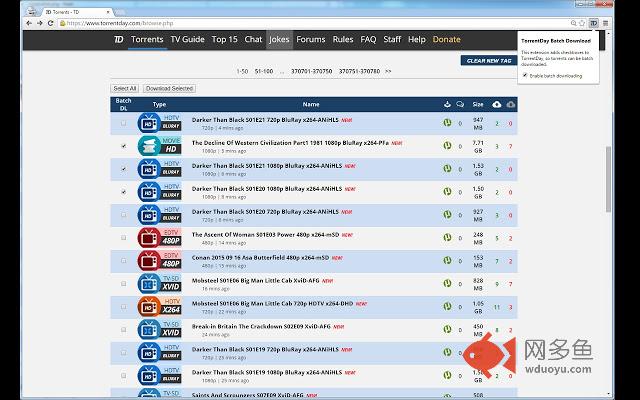Click the Select All button
This screenshot has height=400, width=640.
(x=125, y=89)
